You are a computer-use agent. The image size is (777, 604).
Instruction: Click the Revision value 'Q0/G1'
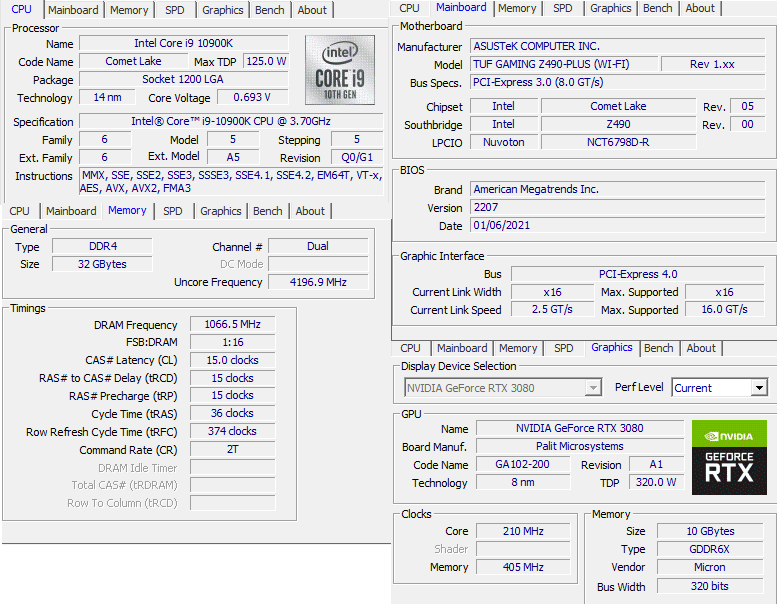click(357, 158)
